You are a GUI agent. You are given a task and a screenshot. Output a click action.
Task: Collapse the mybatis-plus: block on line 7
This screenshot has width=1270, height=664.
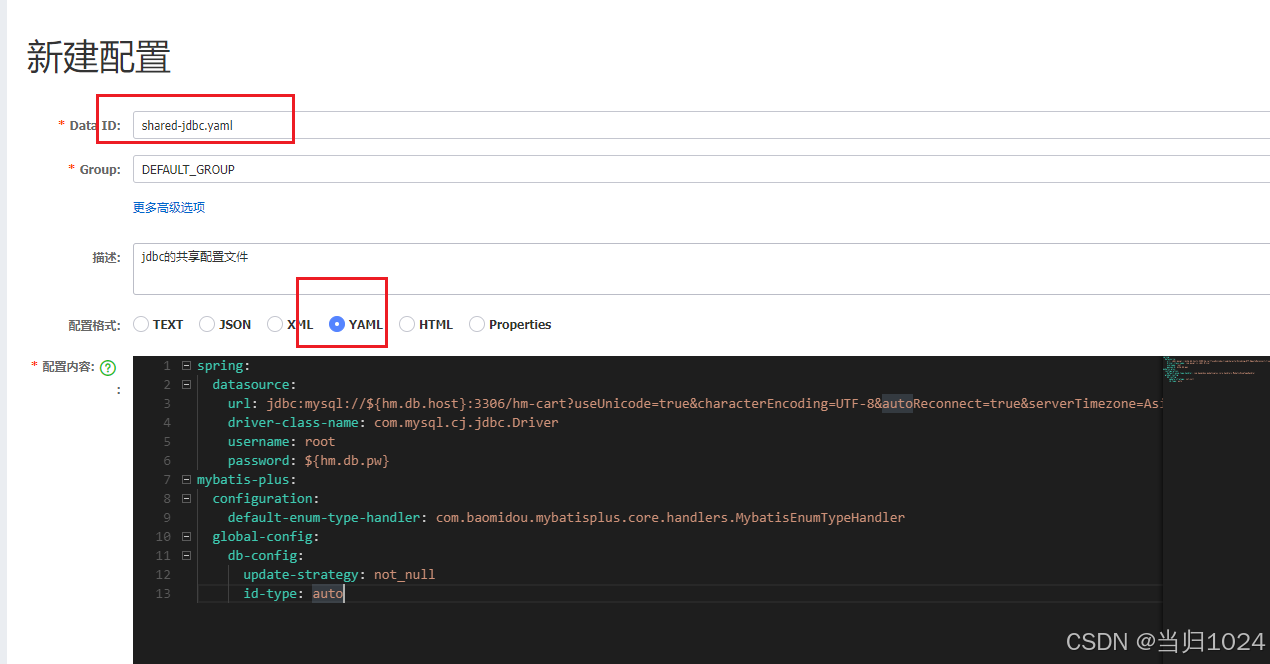(x=186, y=480)
